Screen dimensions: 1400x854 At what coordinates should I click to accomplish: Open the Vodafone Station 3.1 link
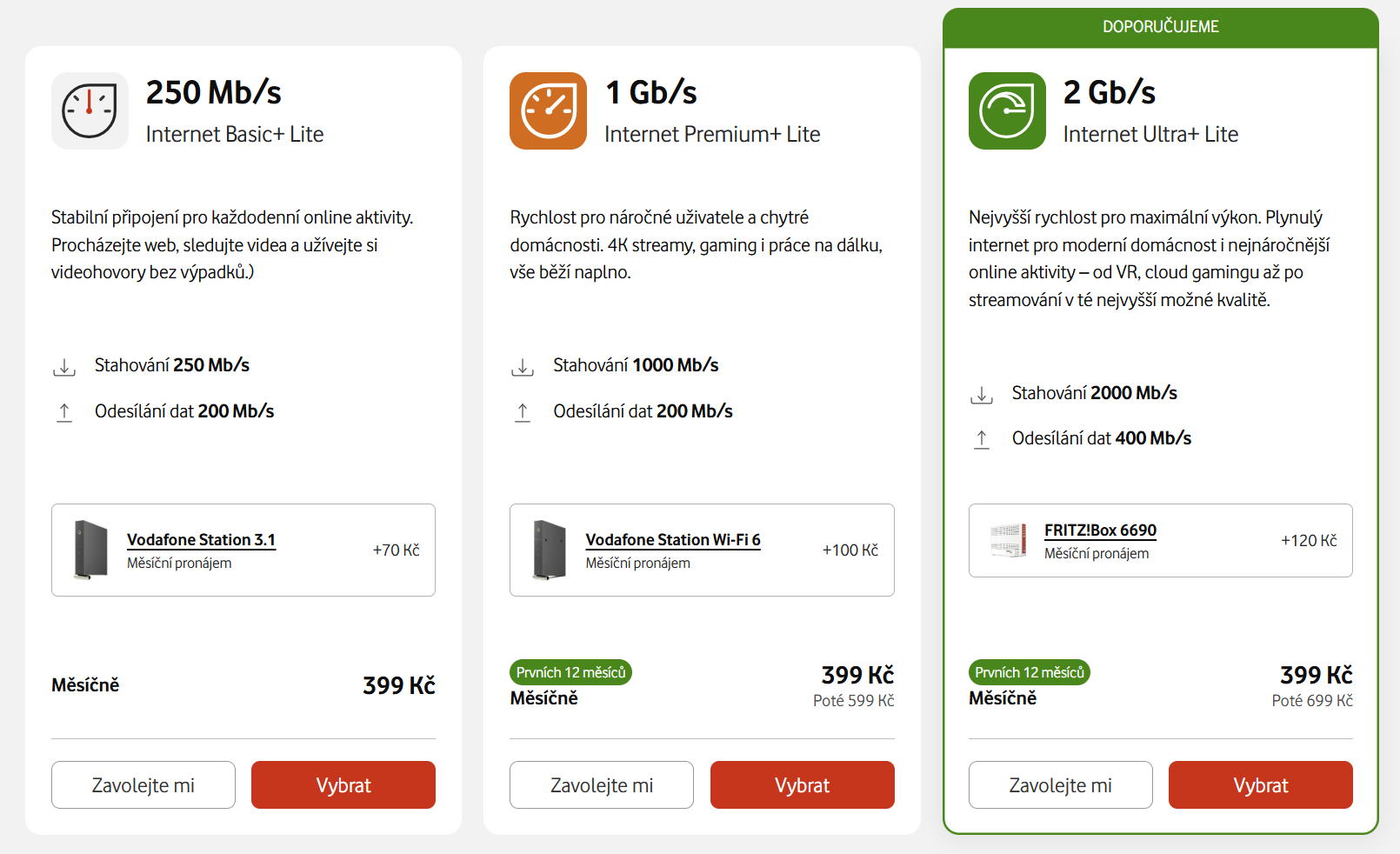pyautogui.click(x=201, y=540)
